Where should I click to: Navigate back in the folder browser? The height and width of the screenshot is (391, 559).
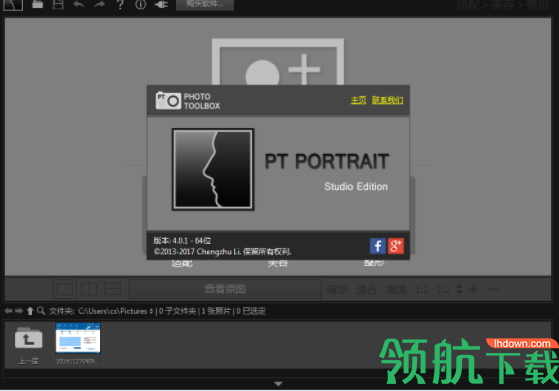point(9,311)
